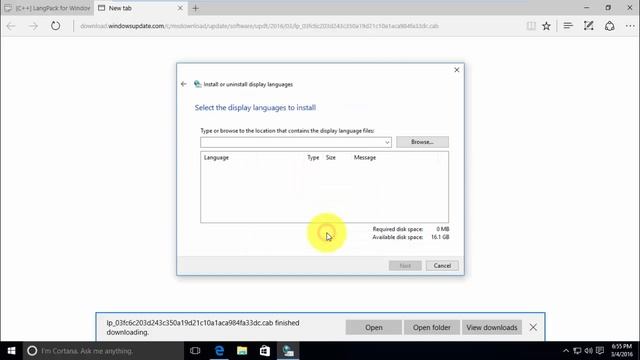Screen dimensions: 640x360
Task: Click the Next button in dialog
Action: (x=405, y=266)
